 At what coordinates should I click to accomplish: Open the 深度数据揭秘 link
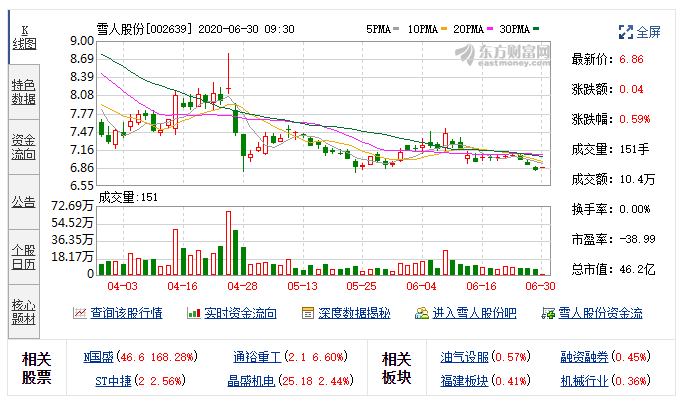[354, 313]
